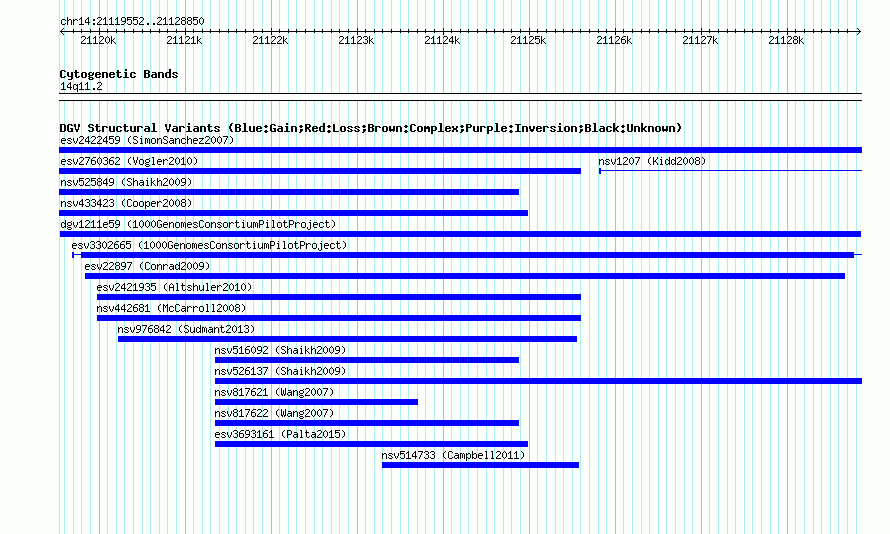Click the DGV Structural Variants track title

tap(371, 128)
